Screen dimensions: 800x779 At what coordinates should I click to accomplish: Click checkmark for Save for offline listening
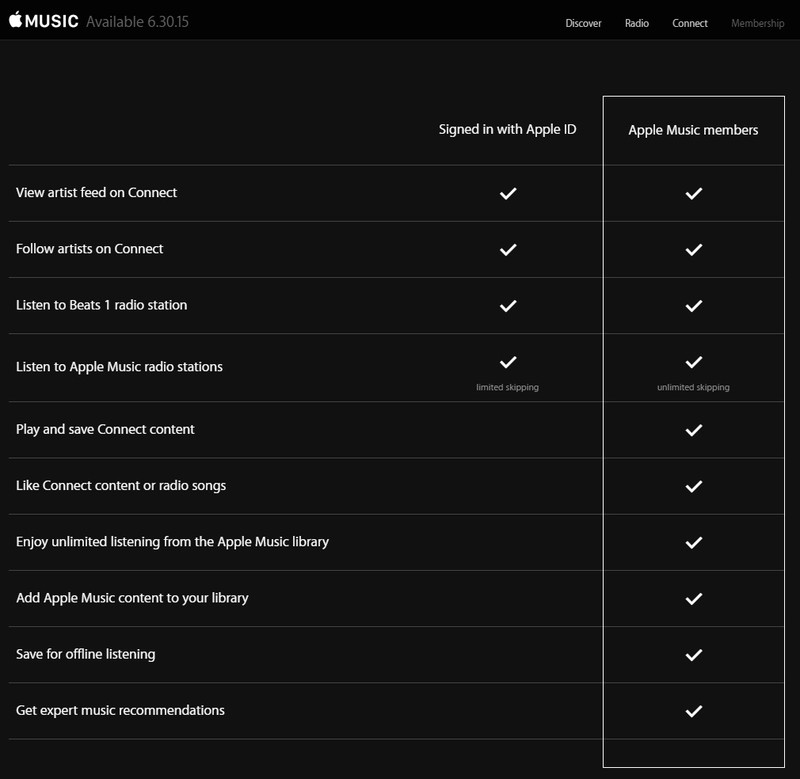click(693, 655)
